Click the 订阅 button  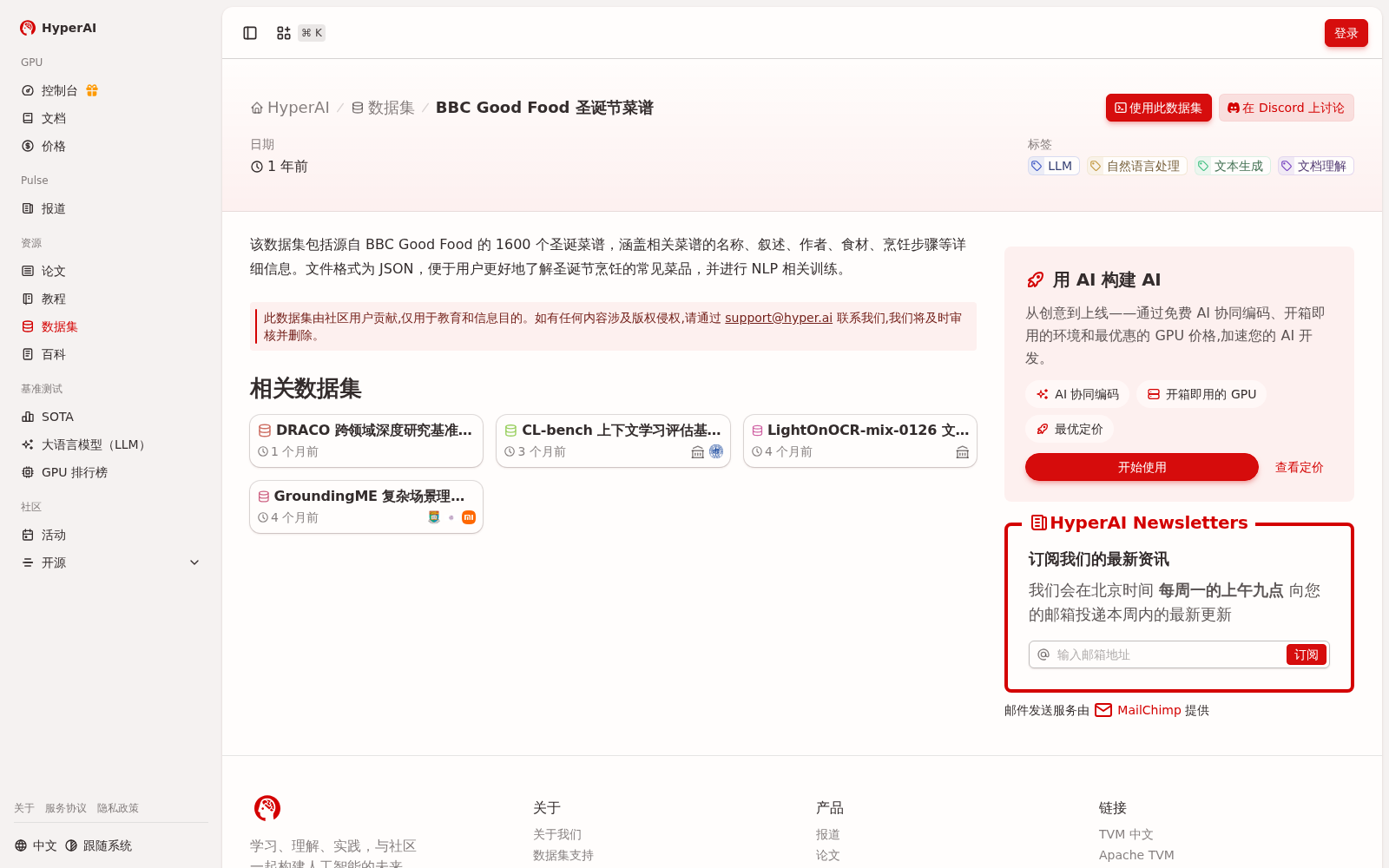click(x=1306, y=654)
